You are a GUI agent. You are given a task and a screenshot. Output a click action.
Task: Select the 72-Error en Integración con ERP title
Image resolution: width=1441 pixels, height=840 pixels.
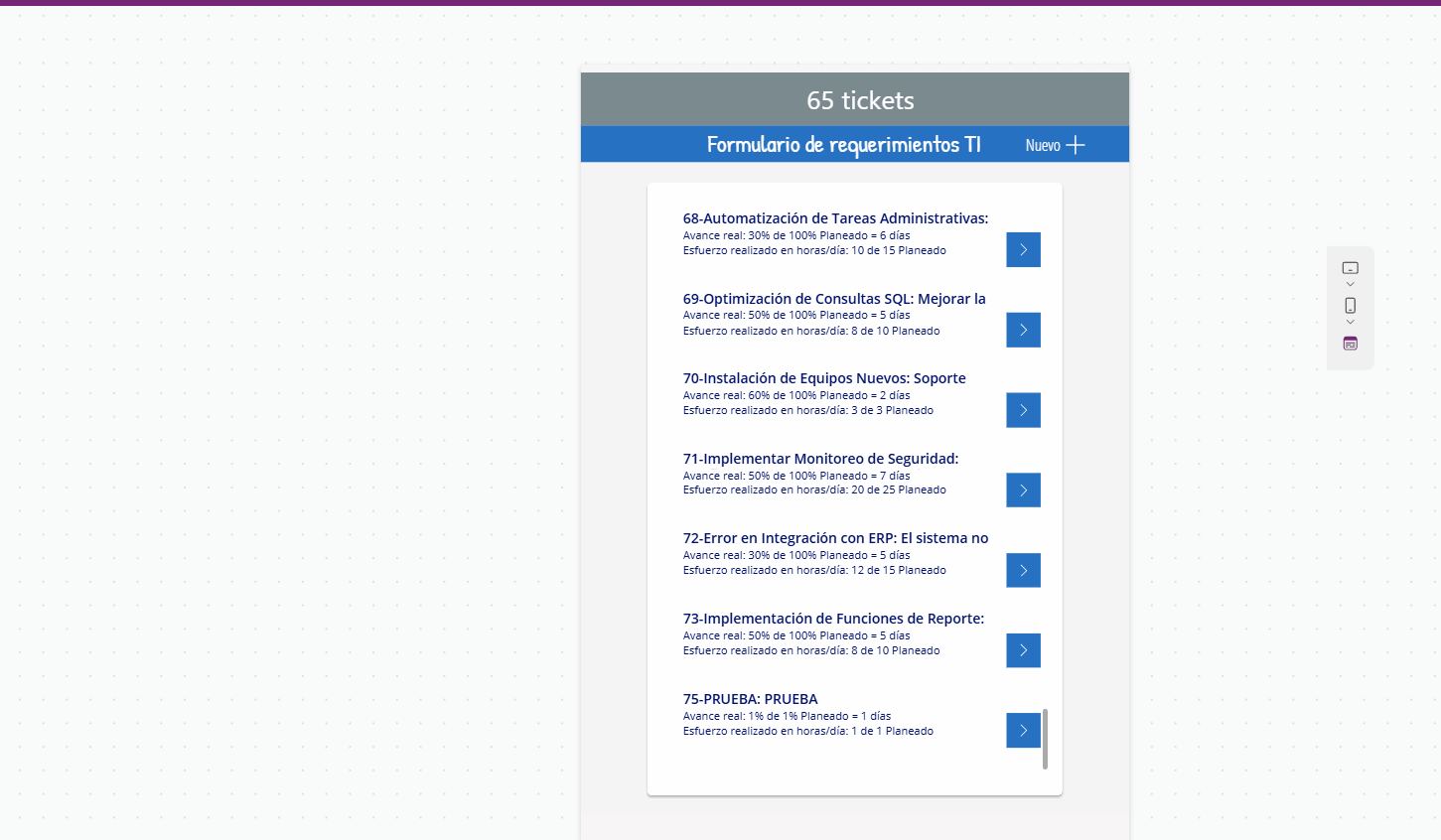[x=834, y=537]
